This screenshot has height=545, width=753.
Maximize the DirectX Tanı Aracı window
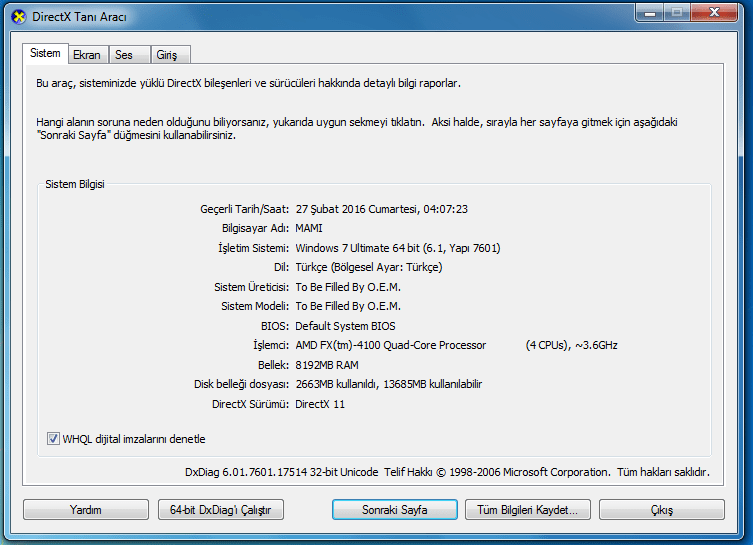(x=677, y=13)
